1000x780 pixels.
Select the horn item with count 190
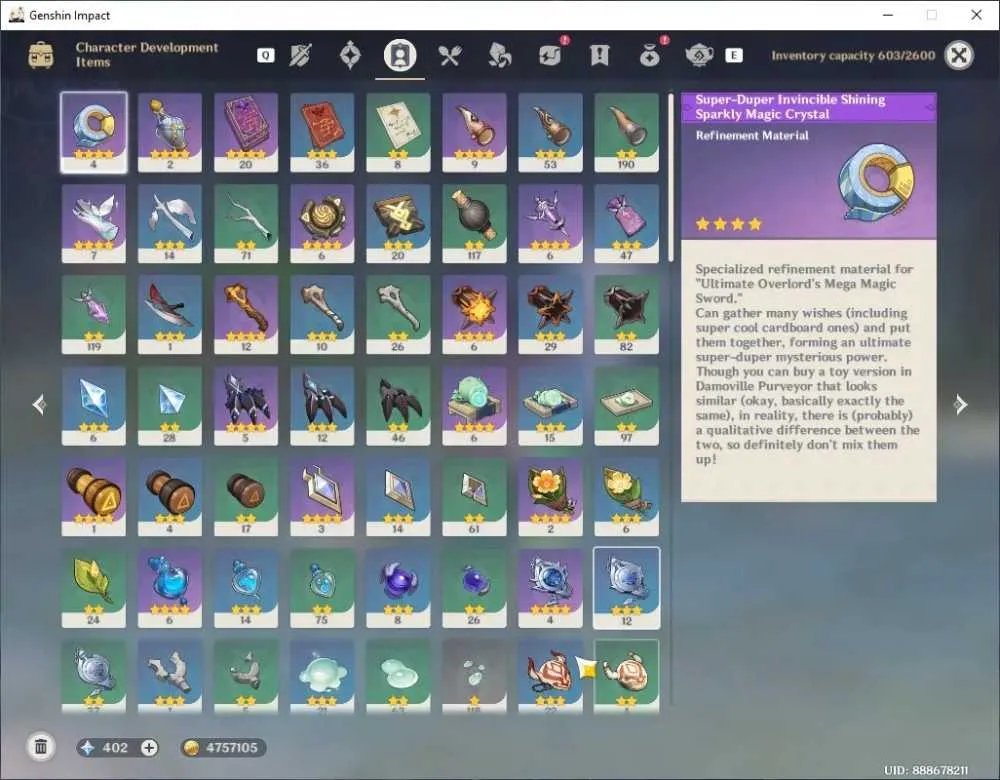pyautogui.click(x=626, y=133)
